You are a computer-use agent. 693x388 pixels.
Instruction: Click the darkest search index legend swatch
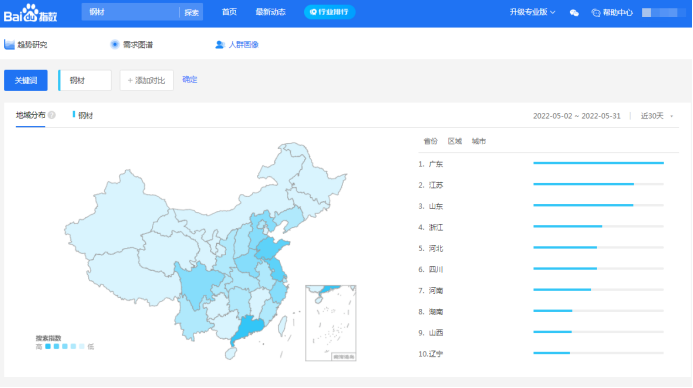48,346
